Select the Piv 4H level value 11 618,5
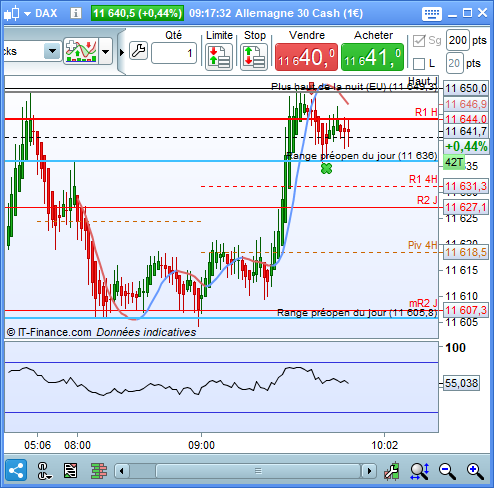Image resolution: width=494 pixels, height=488 pixels. [466, 252]
